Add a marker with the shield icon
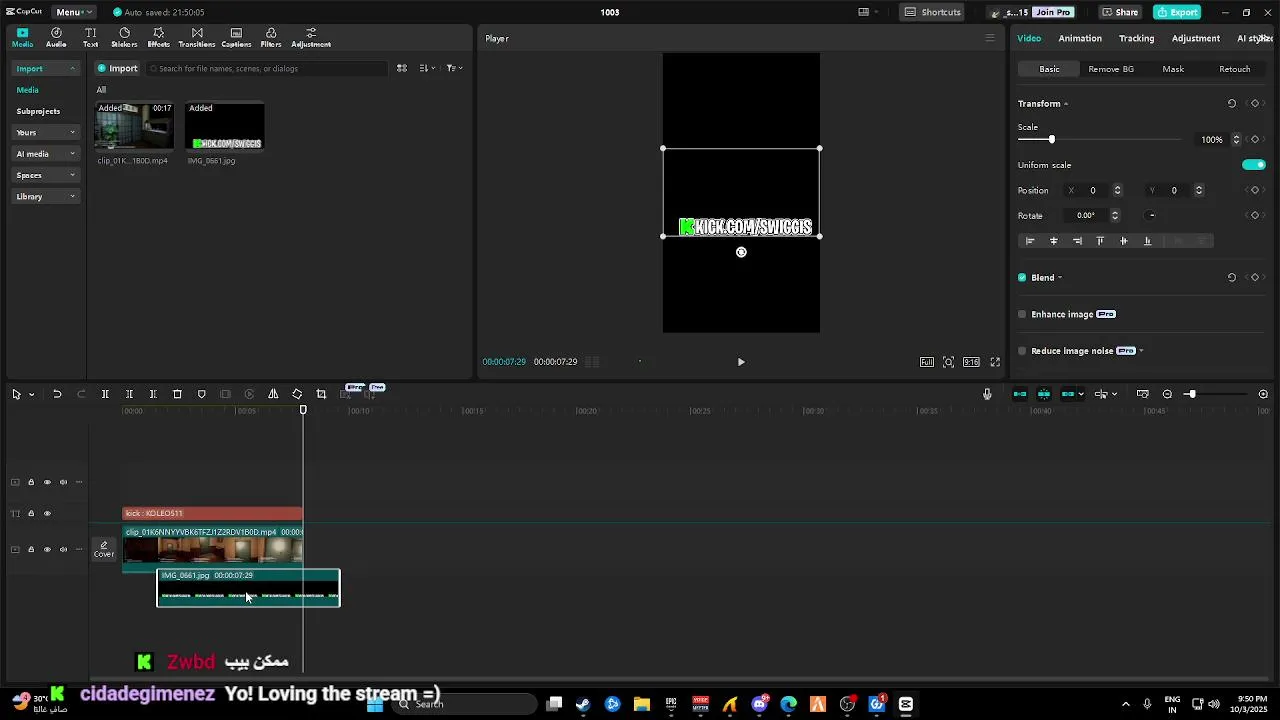 click(x=201, y=394)
